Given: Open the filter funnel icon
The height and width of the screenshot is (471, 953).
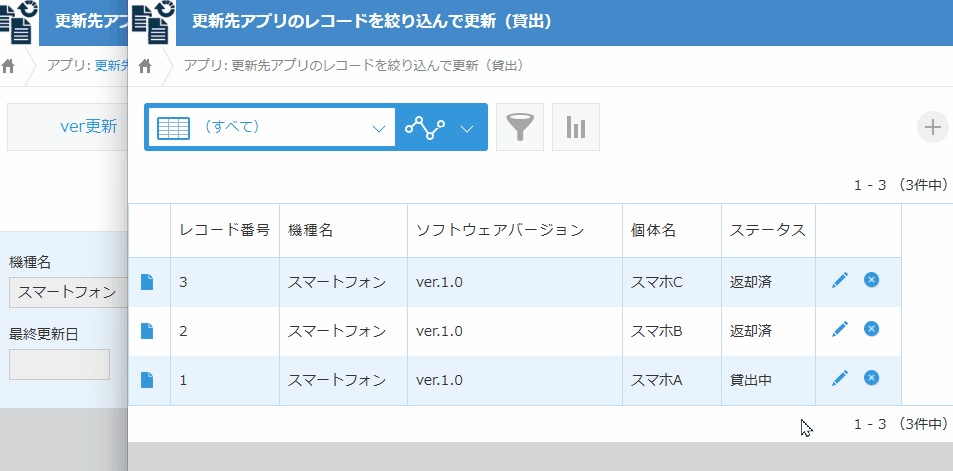Looking at the screenshot, I should pyautogui.click(x=520, y=127).
